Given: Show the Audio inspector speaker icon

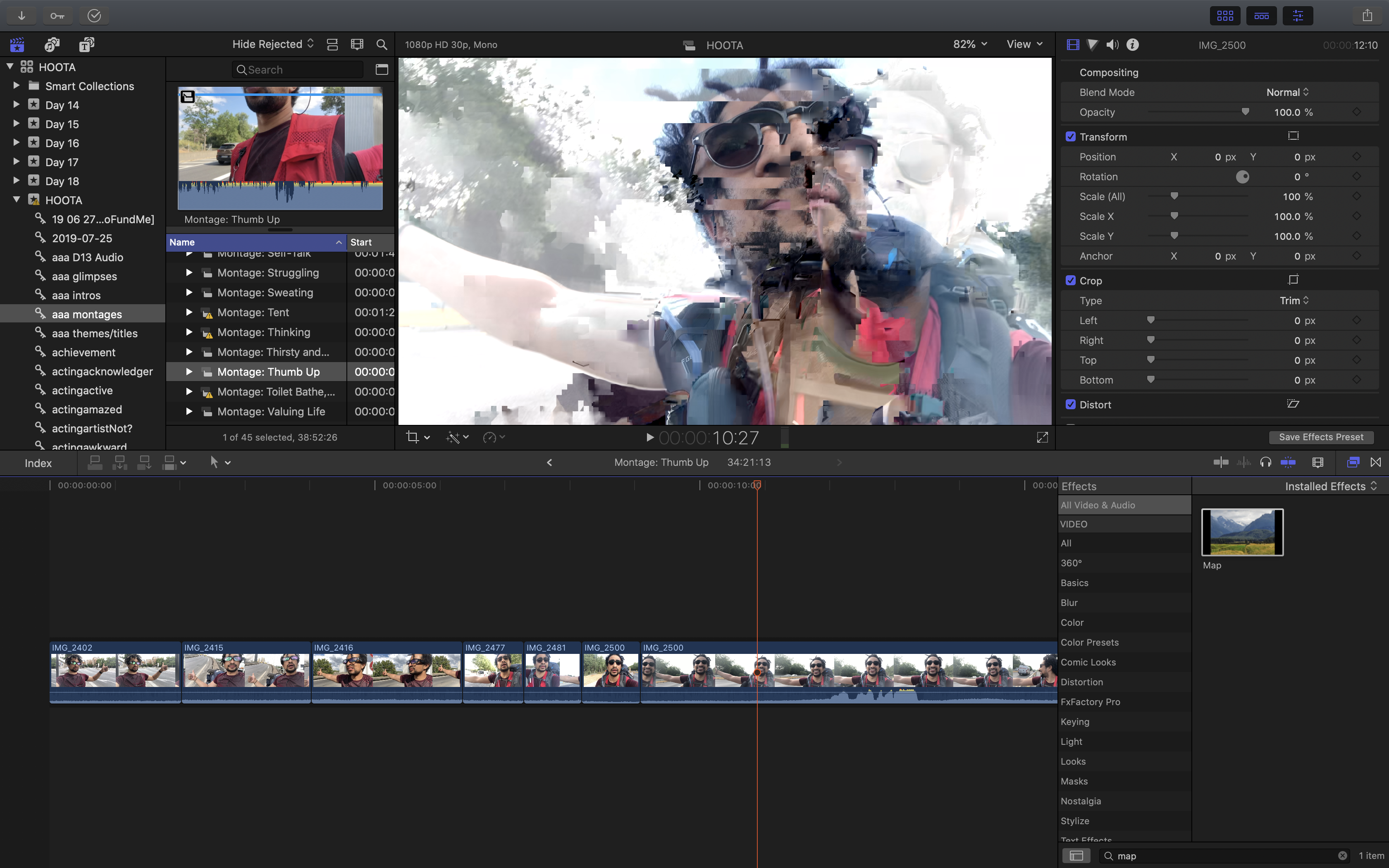Looking at the screenshot, I should [1112, 45].
